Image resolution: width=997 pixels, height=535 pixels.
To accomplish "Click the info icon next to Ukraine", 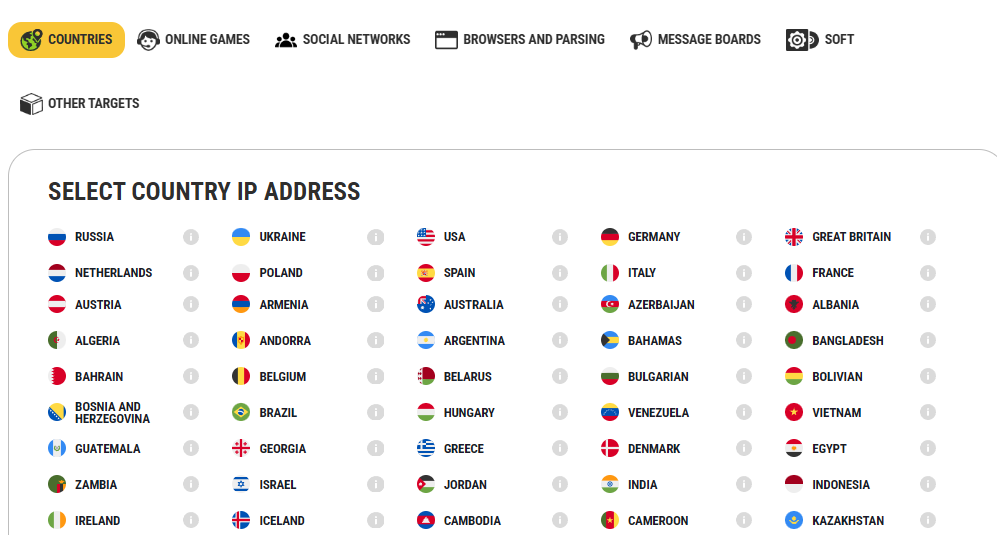I will click(375, 237).
